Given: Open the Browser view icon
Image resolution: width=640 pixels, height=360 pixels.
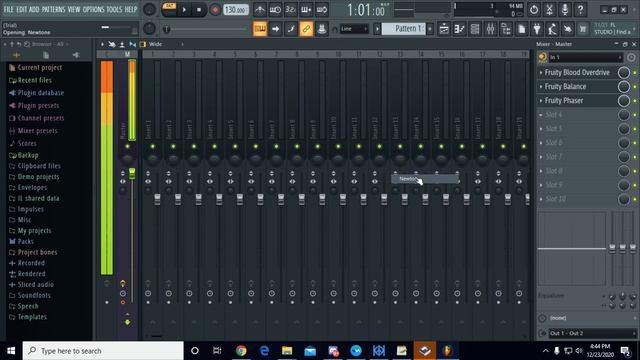Looking at the screenshot, I should click(506, 29).
